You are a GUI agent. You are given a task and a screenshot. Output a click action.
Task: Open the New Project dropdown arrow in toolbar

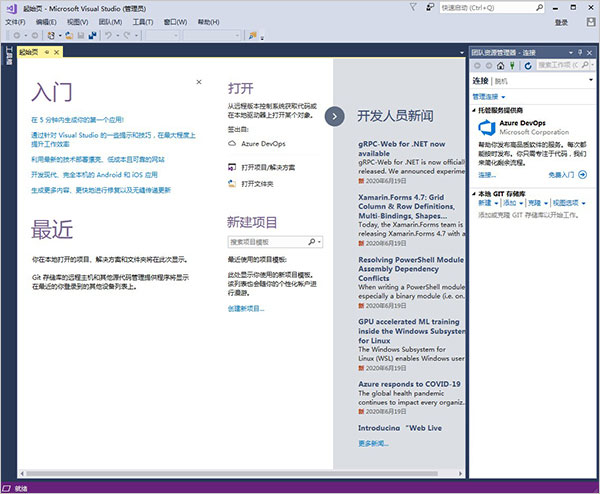60,36
